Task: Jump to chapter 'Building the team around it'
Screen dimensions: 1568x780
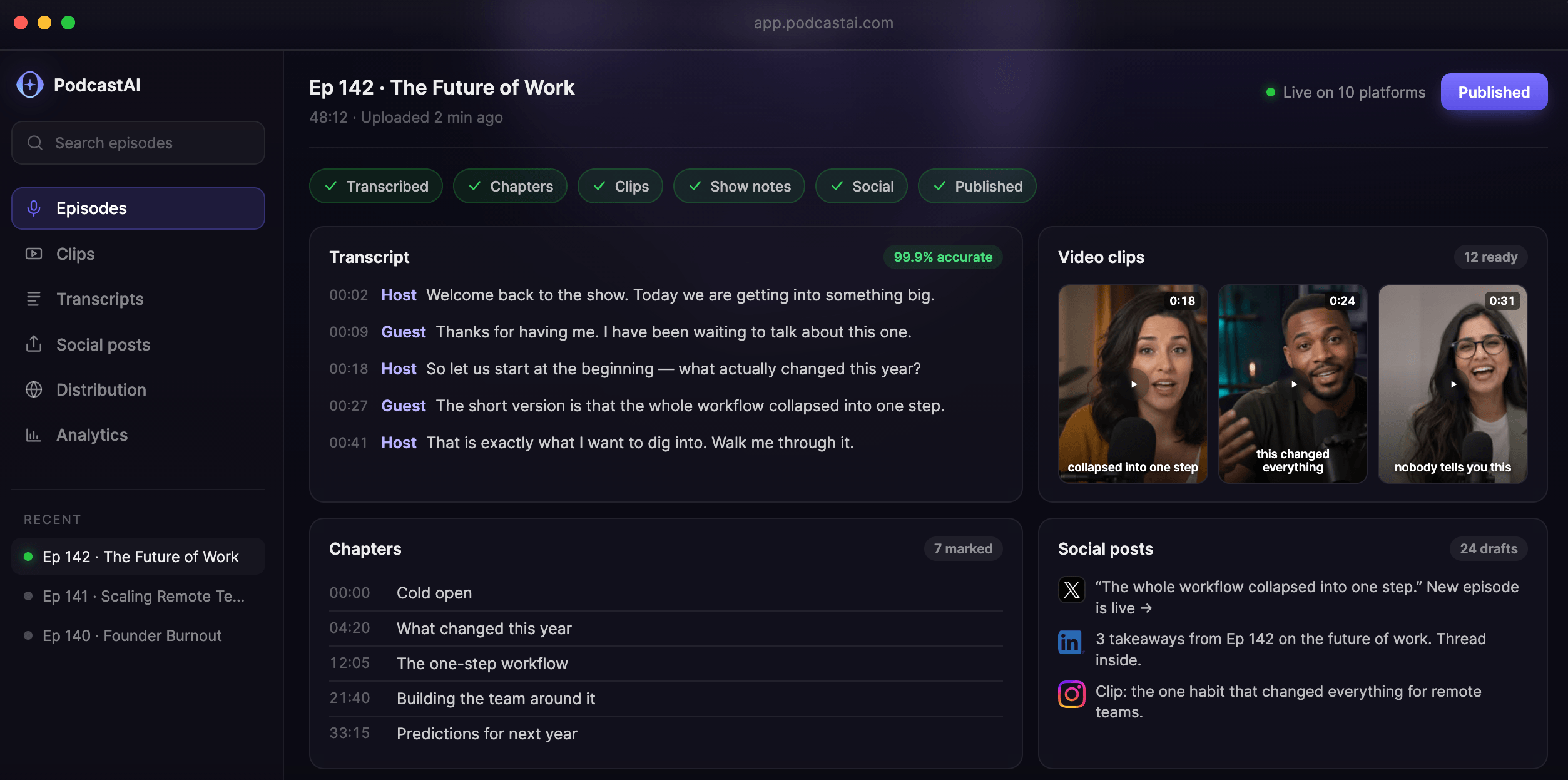Action: coord(666,698)
